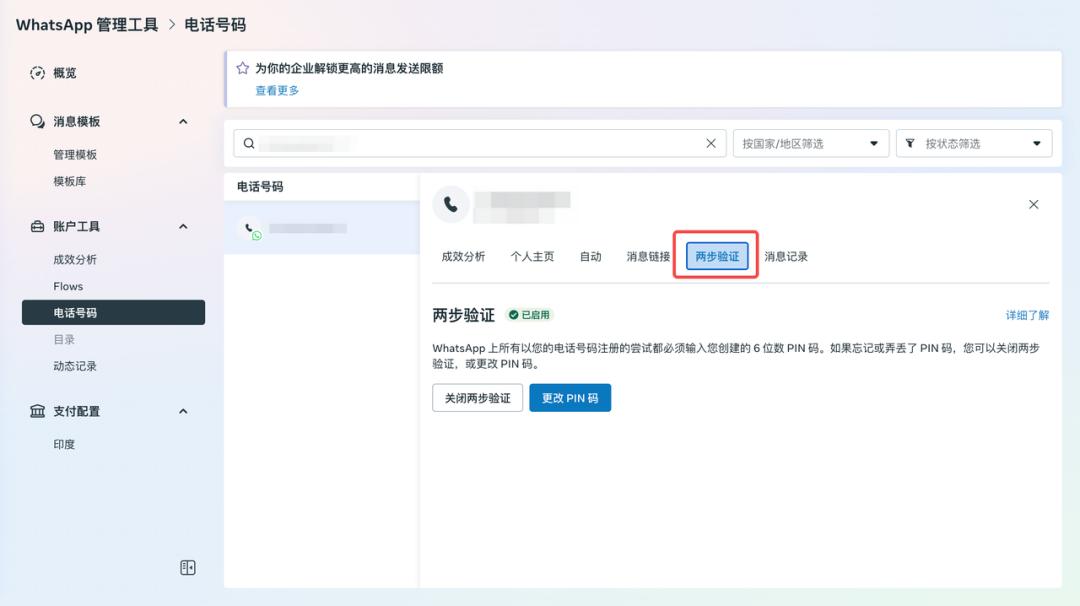Screen dimensions: 1080x606
Task: Collapse the 账户工具 section chevron
Action: (x=183, y=227)
